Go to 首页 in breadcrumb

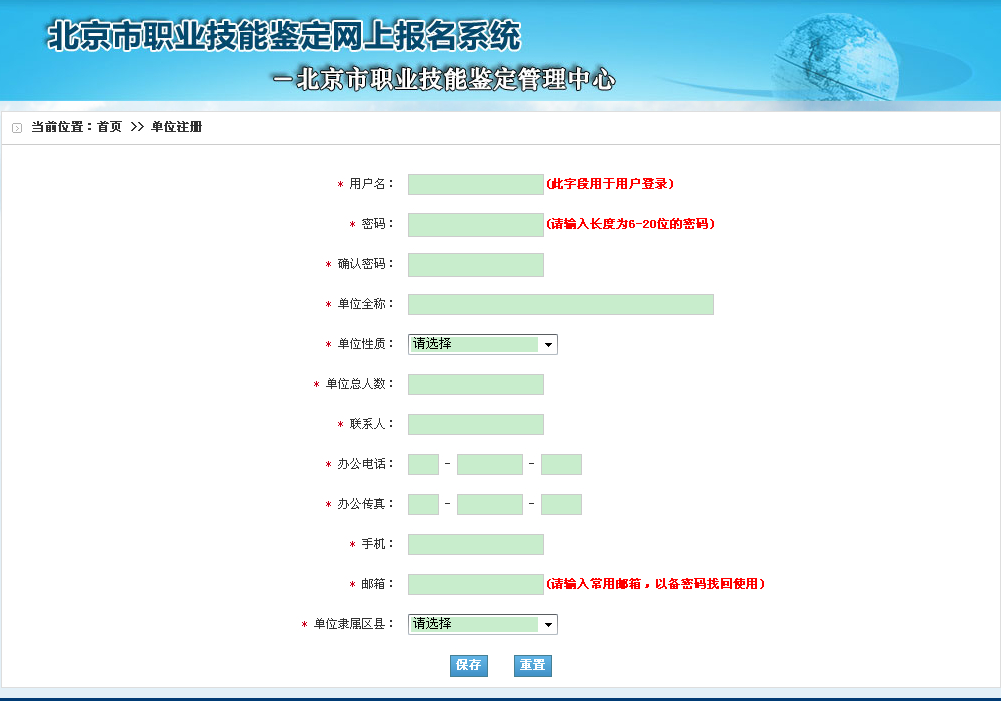[x=109, y=127]
